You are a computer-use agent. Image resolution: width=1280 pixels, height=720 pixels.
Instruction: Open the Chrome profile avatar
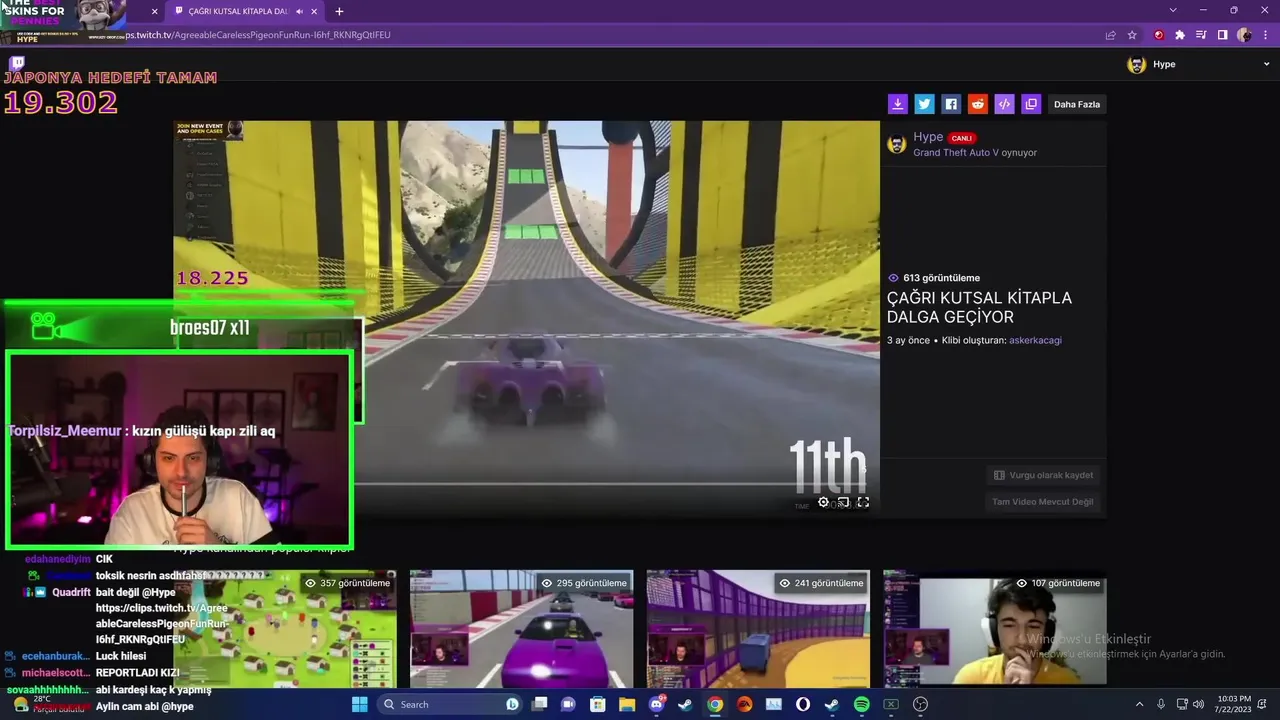pos(1244,35)
